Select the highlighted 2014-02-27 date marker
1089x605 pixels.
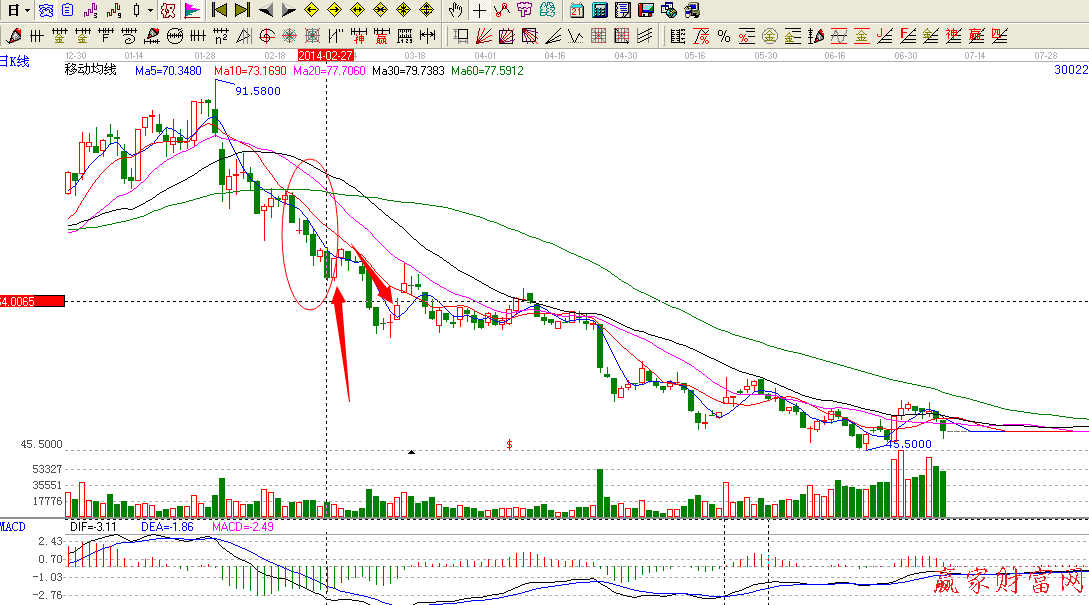[326, 55]
